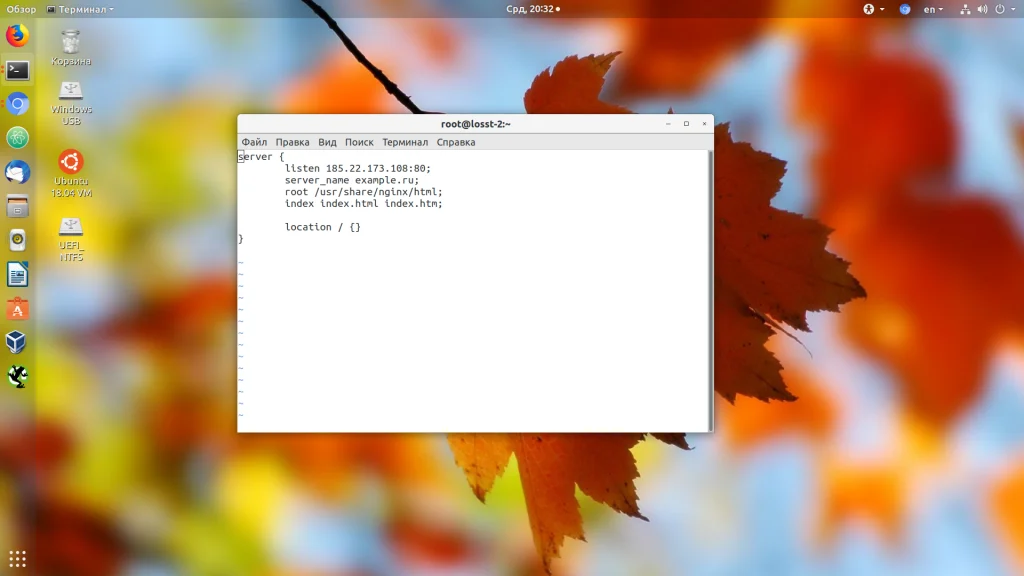Click the 'server {' first line

coord(261,157)
